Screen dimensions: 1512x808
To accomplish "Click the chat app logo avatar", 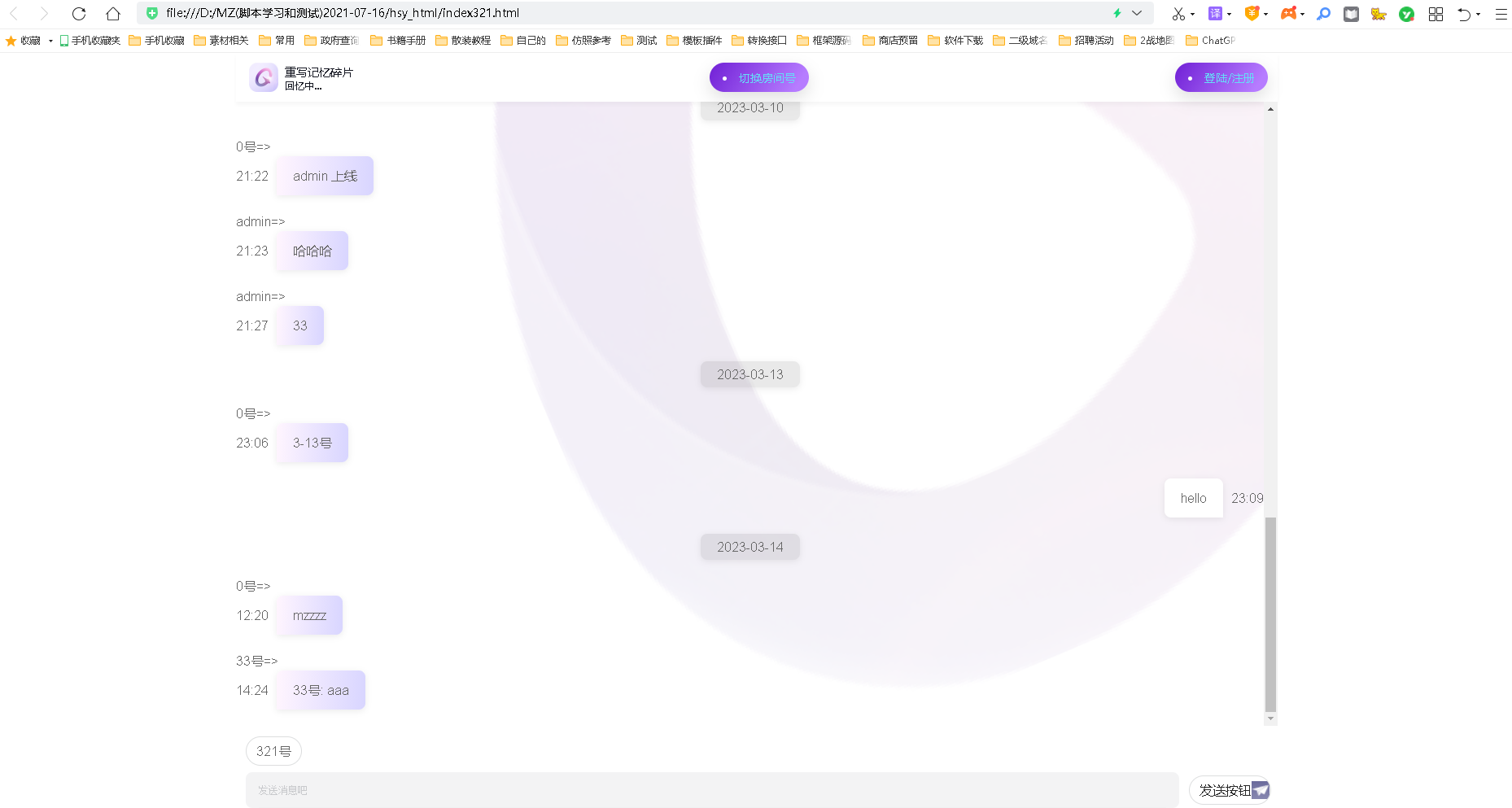I will click(264, 78).
